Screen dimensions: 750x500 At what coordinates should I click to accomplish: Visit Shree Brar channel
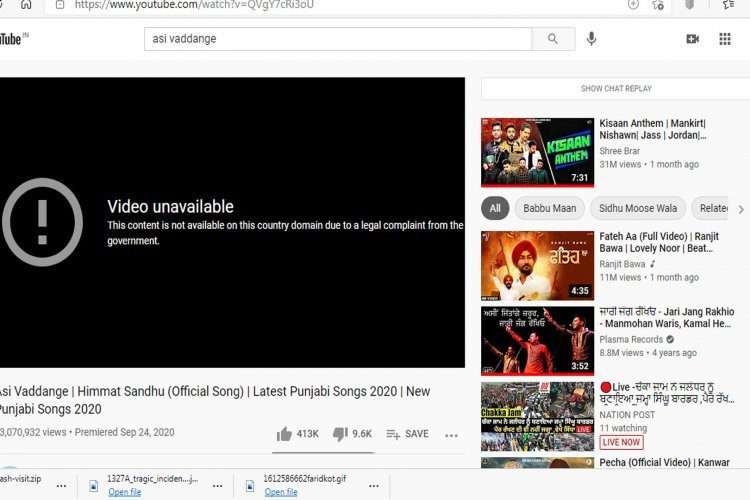[619, 151]
